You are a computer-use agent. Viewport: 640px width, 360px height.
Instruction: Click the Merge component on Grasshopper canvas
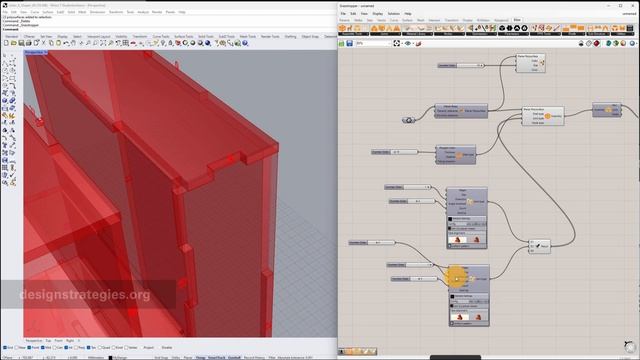pos(539,246)
